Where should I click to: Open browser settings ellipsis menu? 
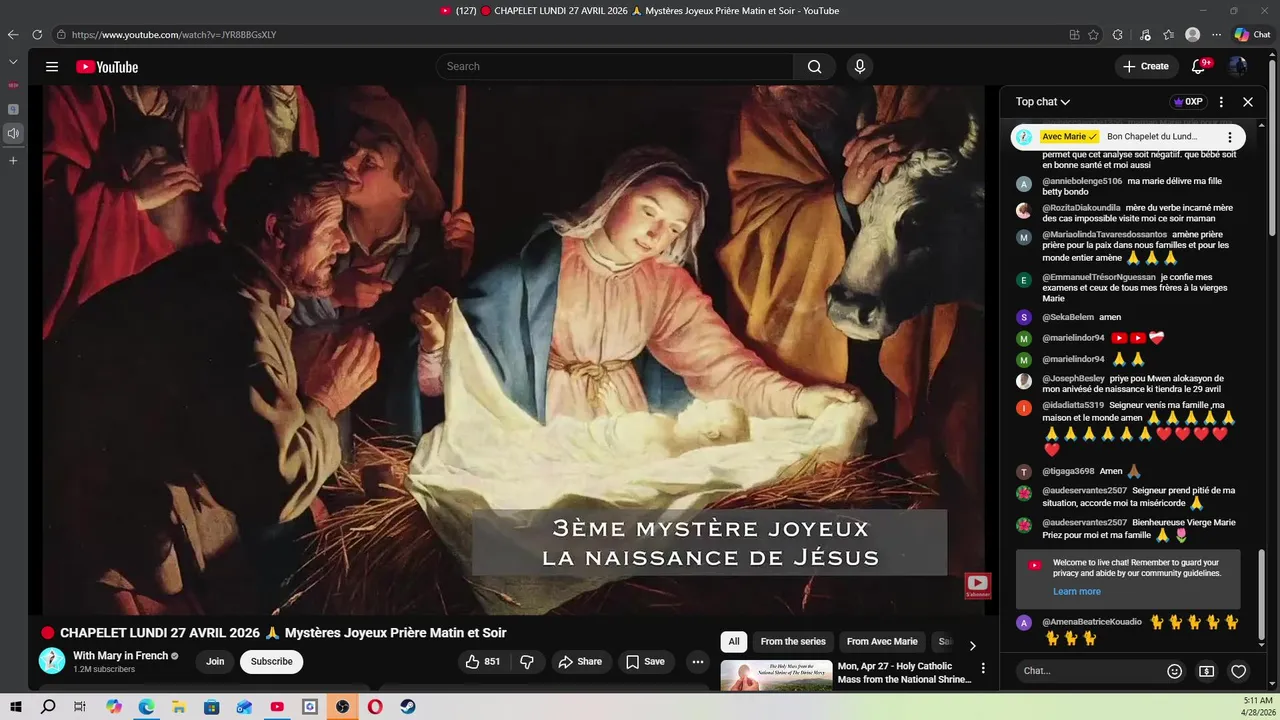pos(1216,35)
